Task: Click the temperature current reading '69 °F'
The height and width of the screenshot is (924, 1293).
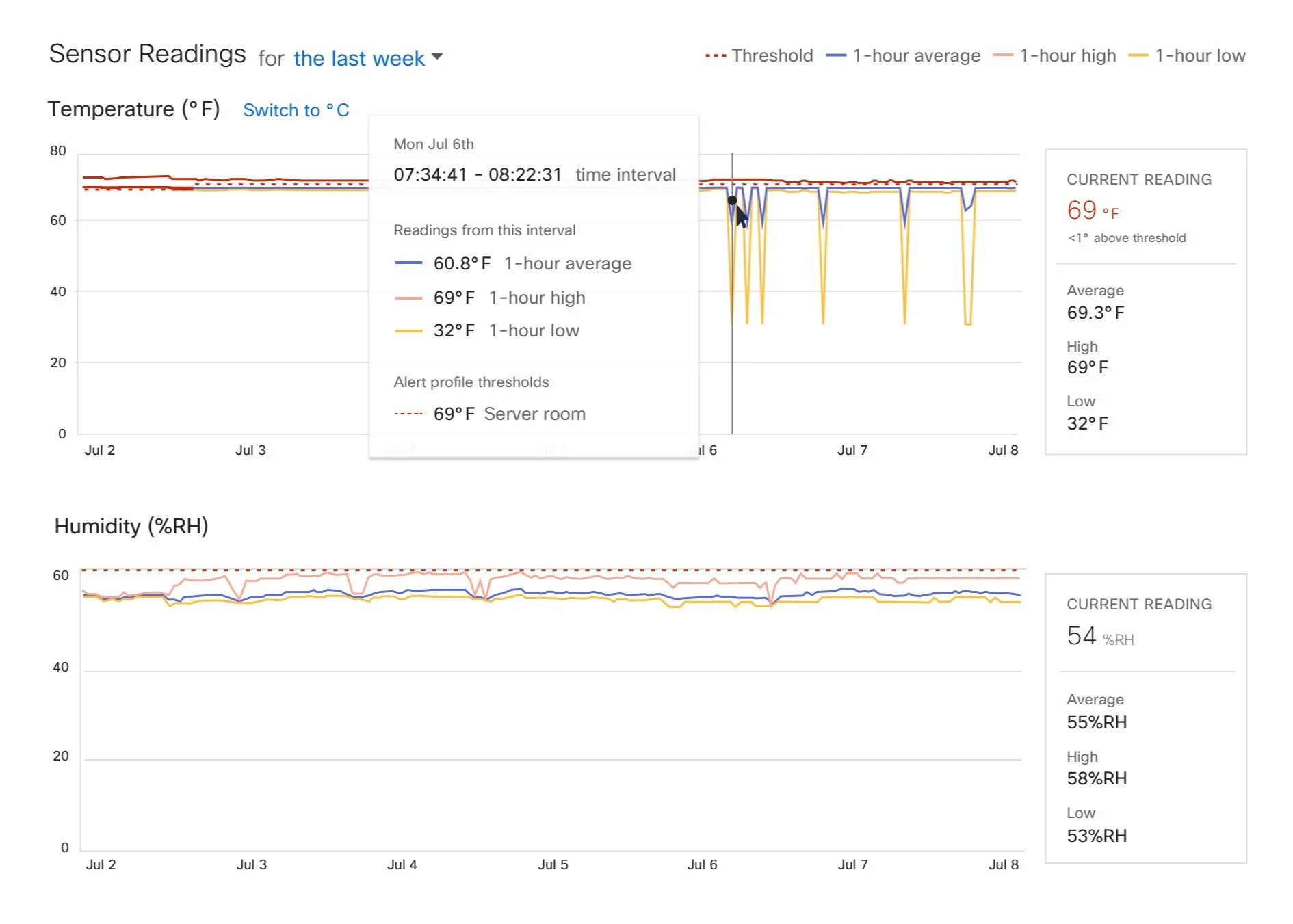Action: 1093,211
